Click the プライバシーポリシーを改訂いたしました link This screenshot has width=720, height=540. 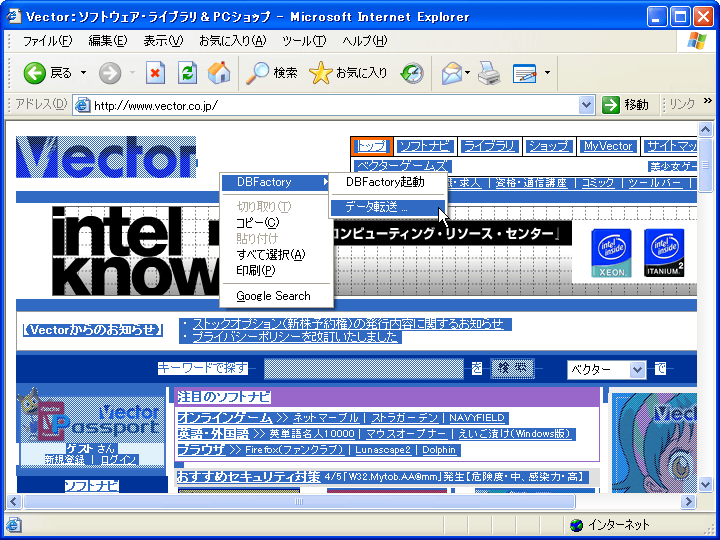pyautogui.click(x=294, y=337)
